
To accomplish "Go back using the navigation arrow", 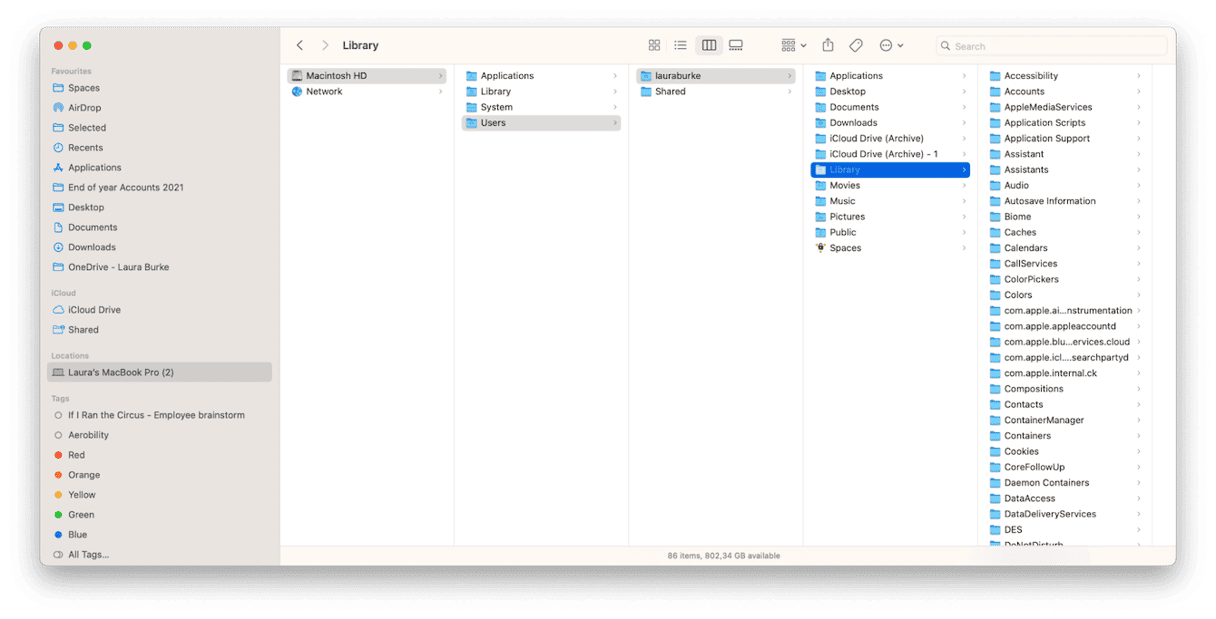I will pos(300,45).
